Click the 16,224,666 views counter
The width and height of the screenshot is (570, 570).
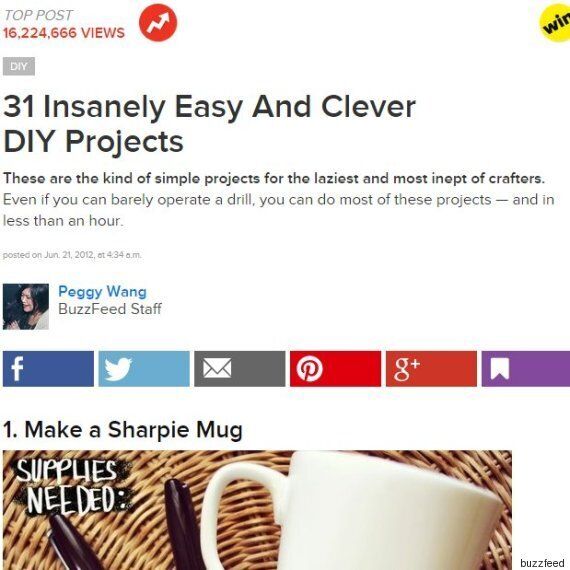coord(64,33)
